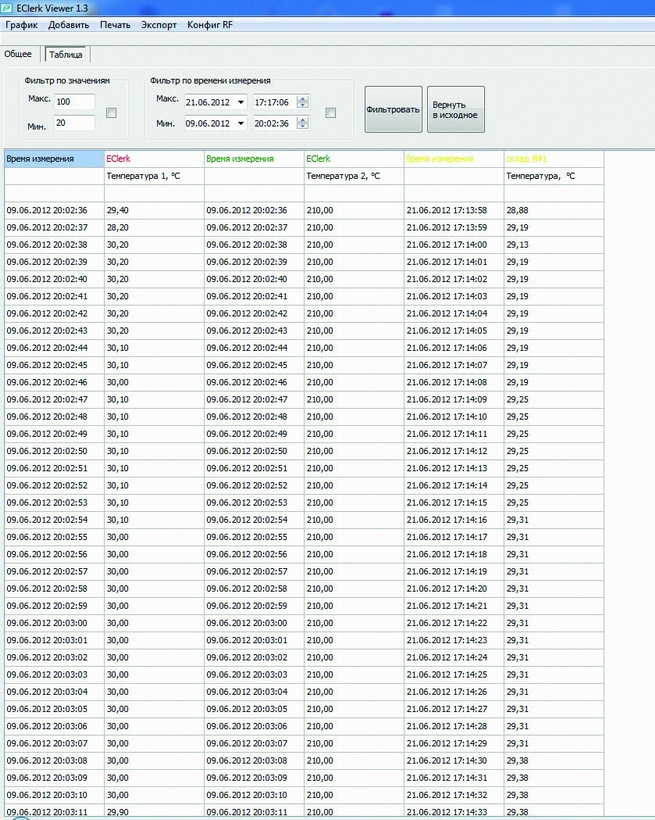Select the 210,00 cell in the 20:02:36 row
The width and height of the screenshot is (655, 820).
click(x=354, y=210)
